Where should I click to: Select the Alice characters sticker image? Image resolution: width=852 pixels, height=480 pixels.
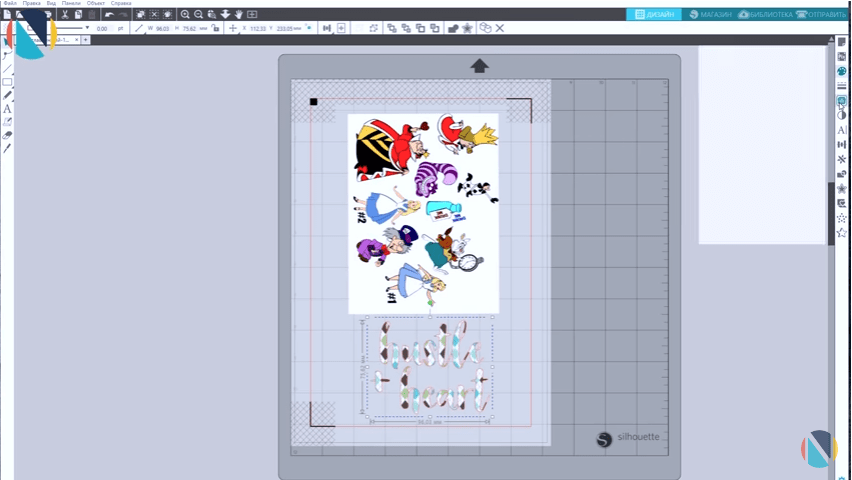click(423, 214)
